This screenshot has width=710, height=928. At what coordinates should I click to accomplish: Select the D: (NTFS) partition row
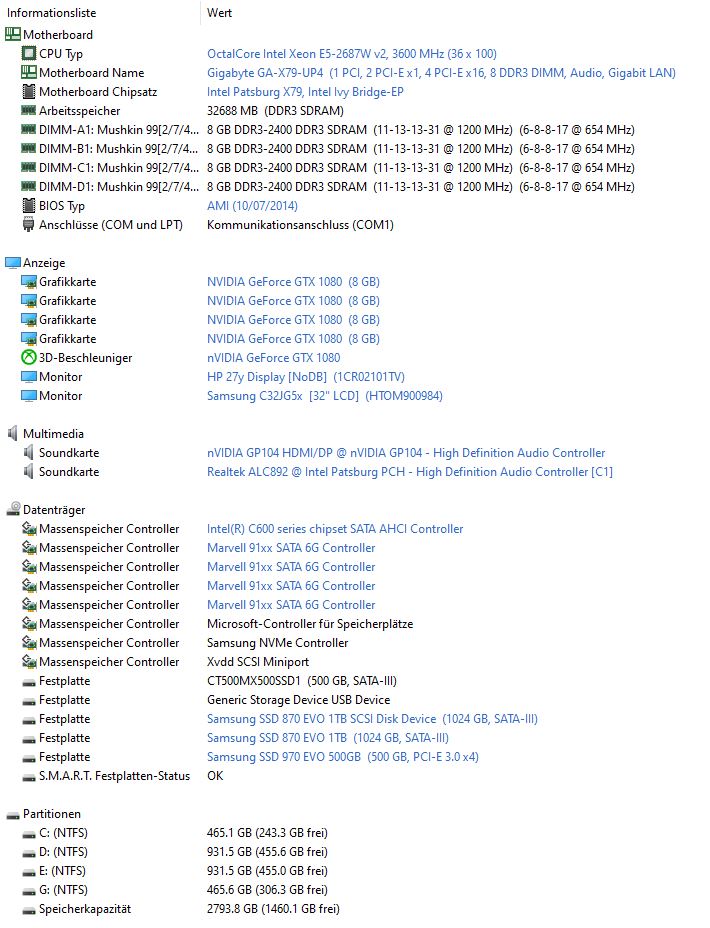(x=63, y=851)
